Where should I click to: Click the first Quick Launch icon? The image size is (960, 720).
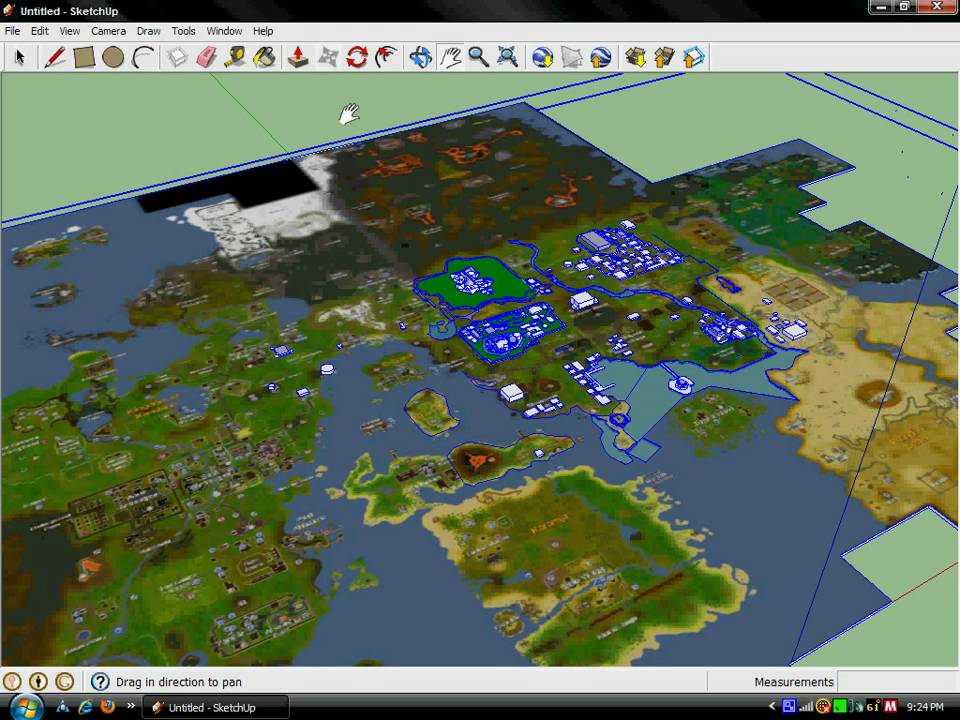[x=62, y=707]
